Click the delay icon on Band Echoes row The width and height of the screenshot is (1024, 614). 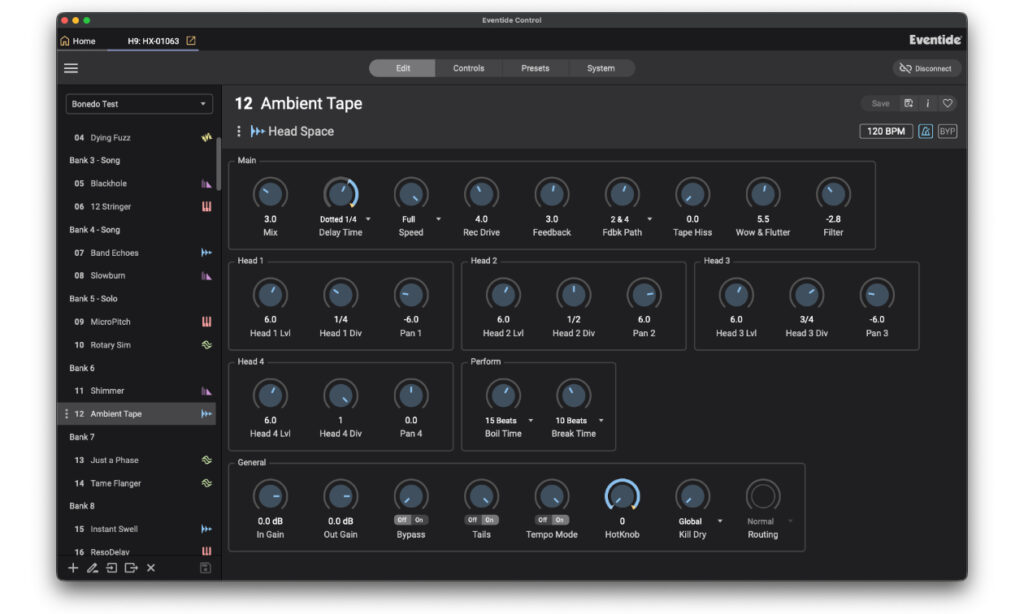point(206,252)
